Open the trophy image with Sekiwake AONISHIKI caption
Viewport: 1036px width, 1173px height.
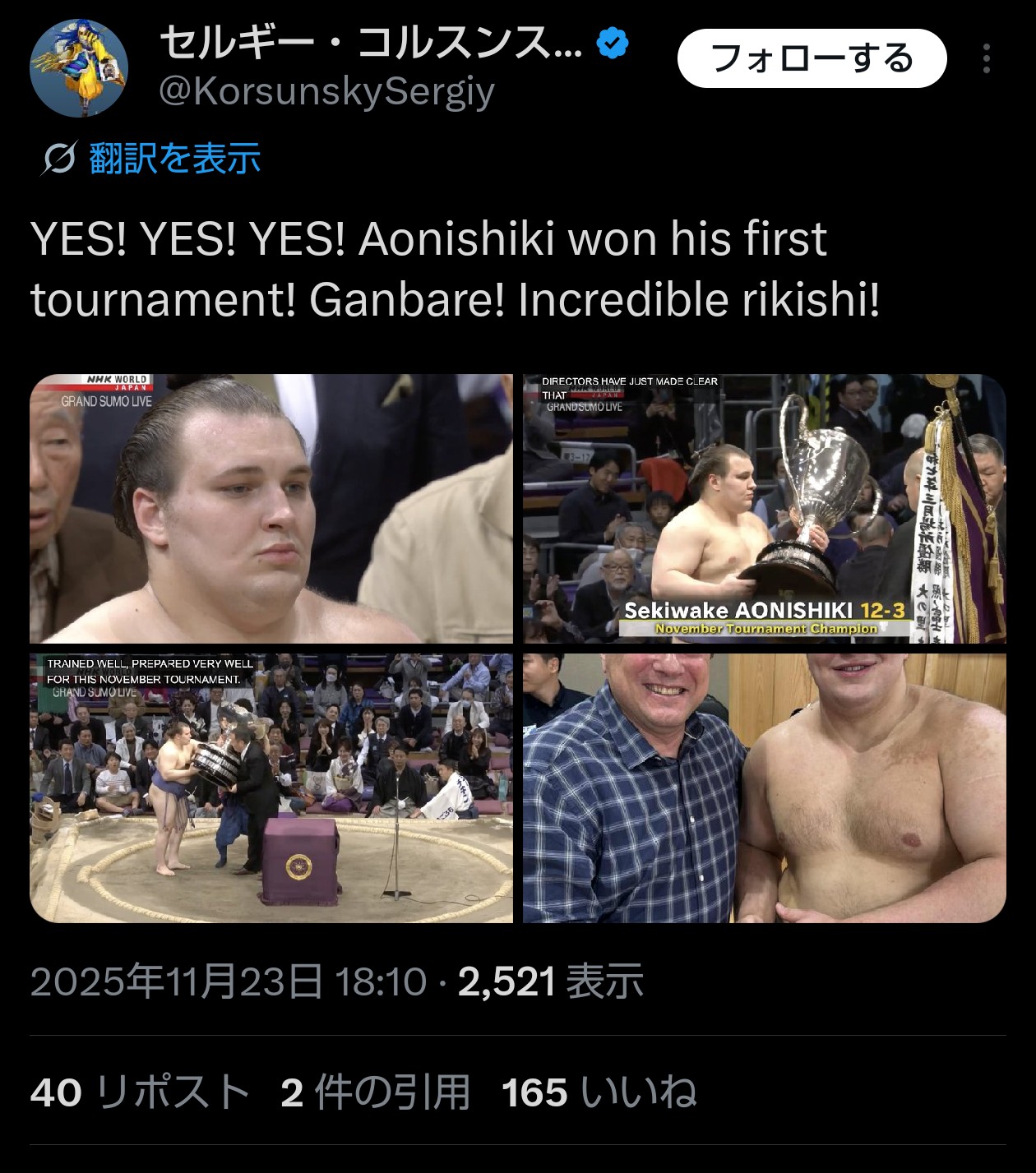coord(765,509)
